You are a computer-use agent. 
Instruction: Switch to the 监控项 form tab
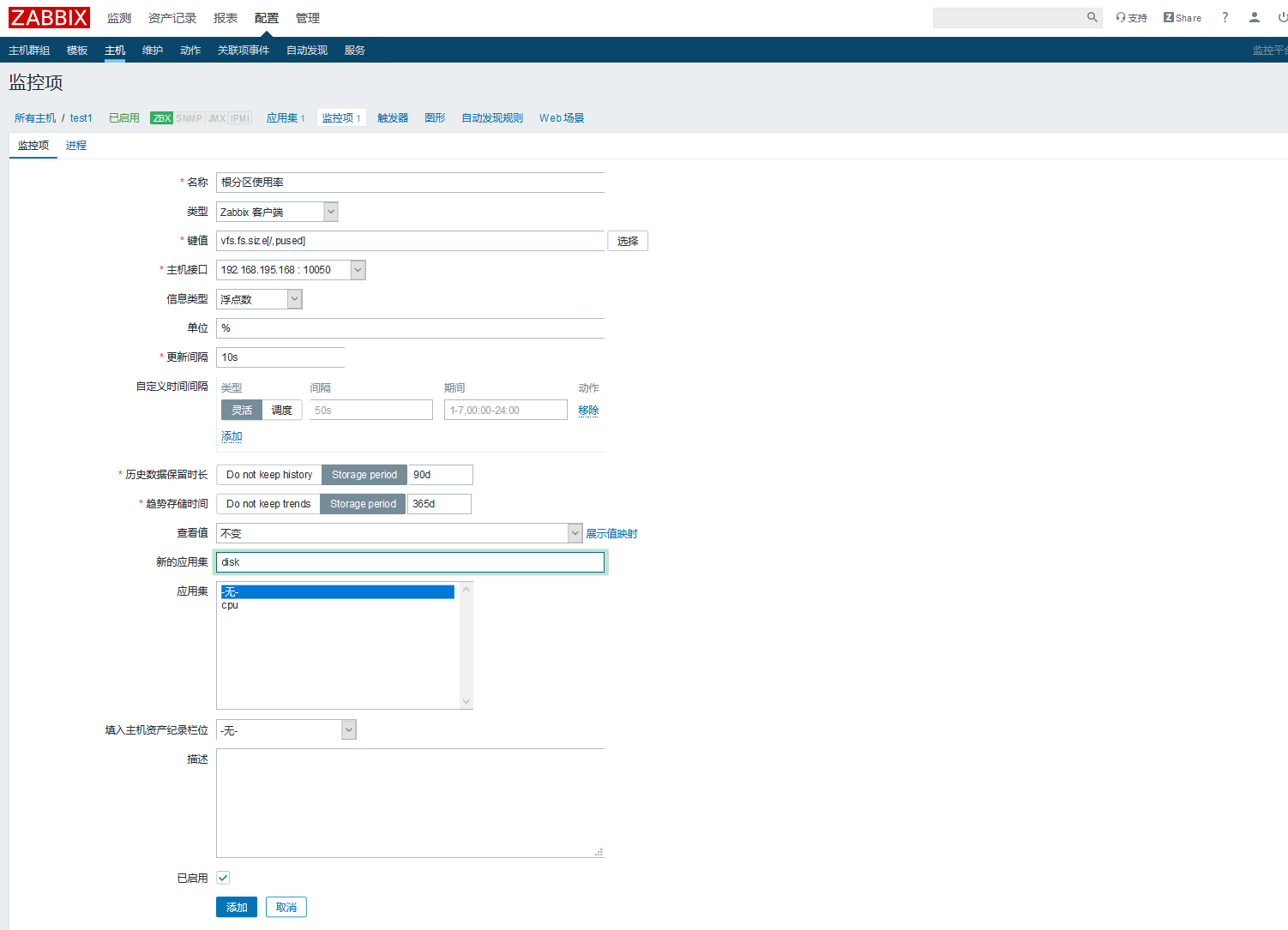(x=33, y=146)
